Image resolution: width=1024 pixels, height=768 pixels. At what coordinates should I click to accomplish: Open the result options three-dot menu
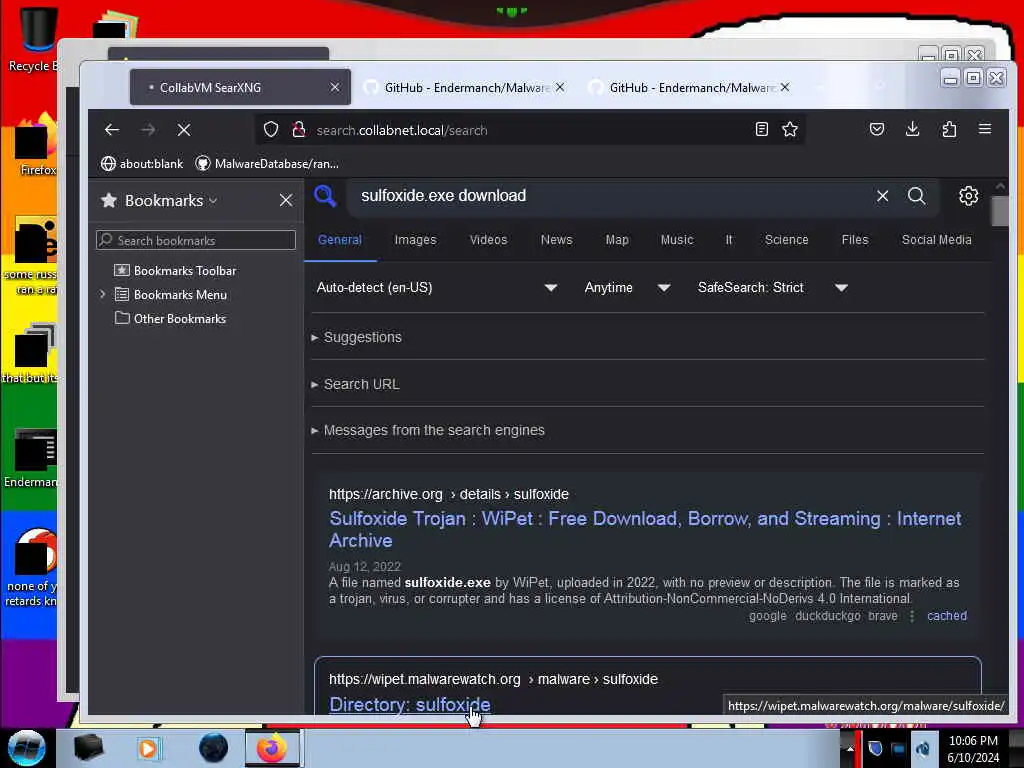coord(912,616)
